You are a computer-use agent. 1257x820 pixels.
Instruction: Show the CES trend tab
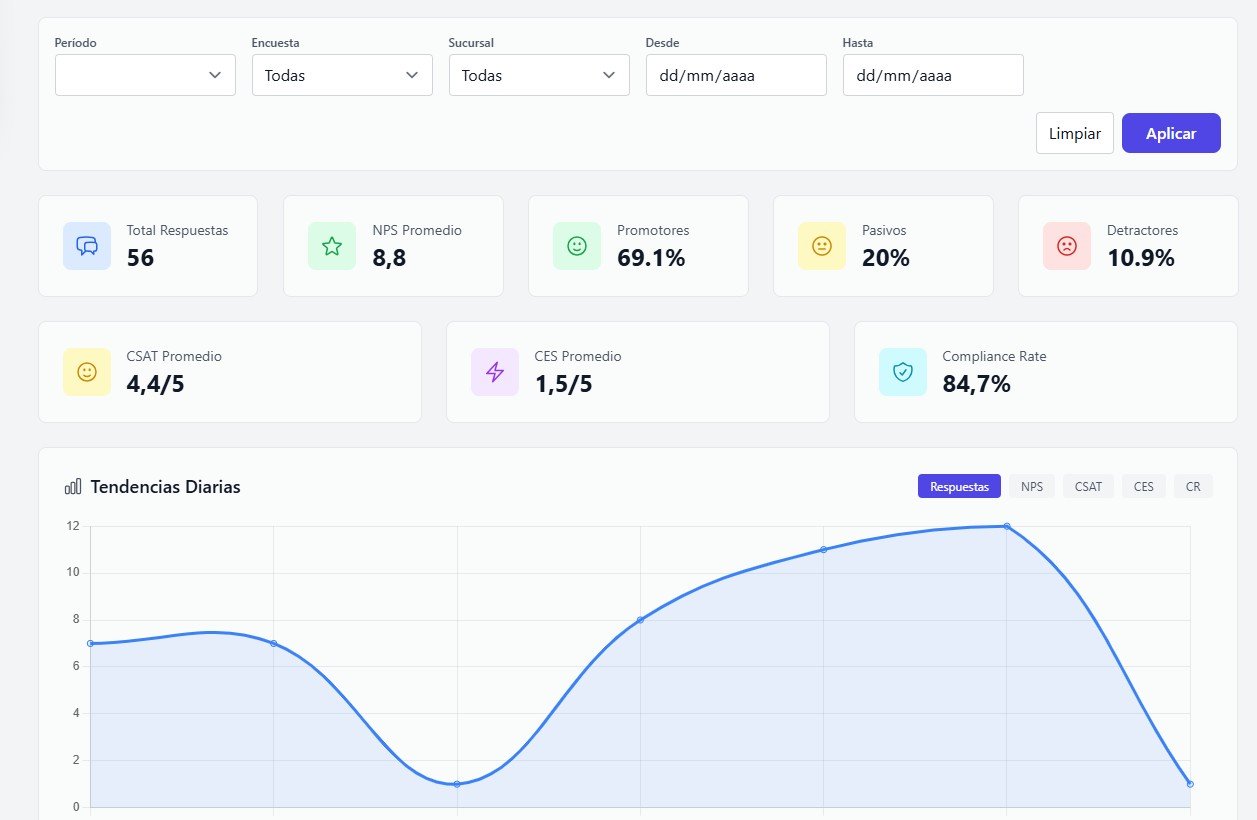(x=1143, y=487)
